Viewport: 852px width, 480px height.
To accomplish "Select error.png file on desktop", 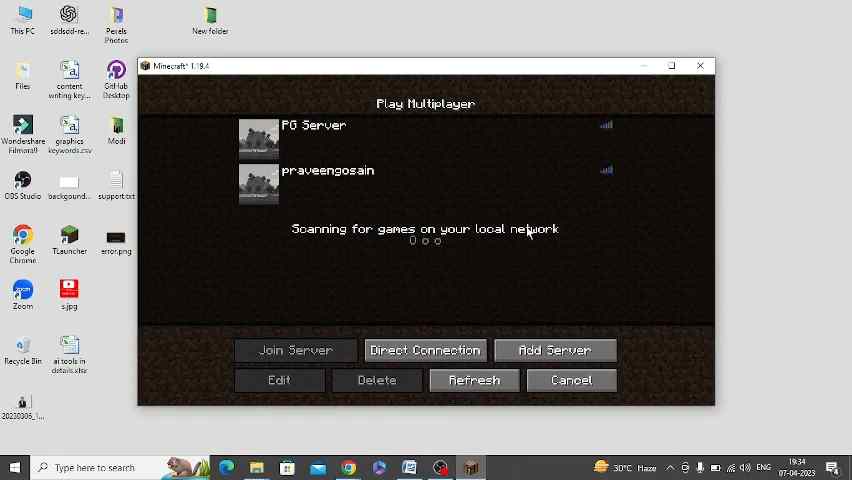I will [116, 242].
